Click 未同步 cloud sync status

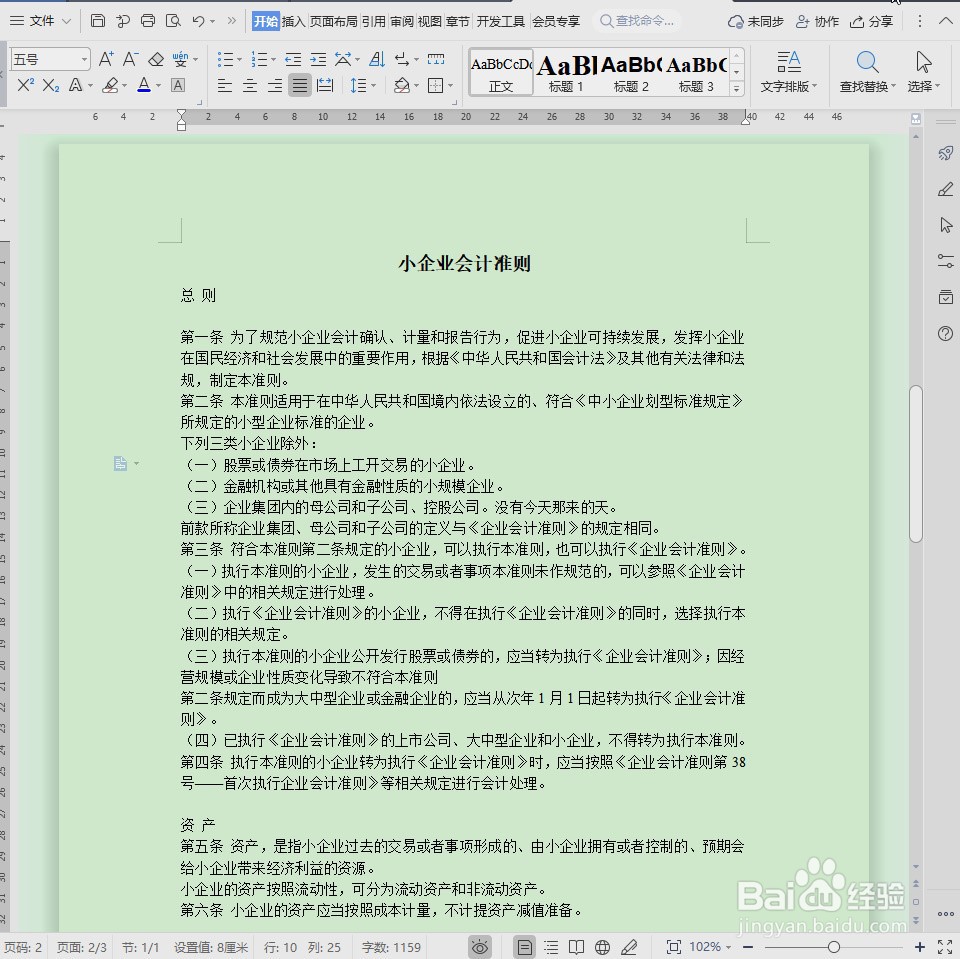[756, 21]
